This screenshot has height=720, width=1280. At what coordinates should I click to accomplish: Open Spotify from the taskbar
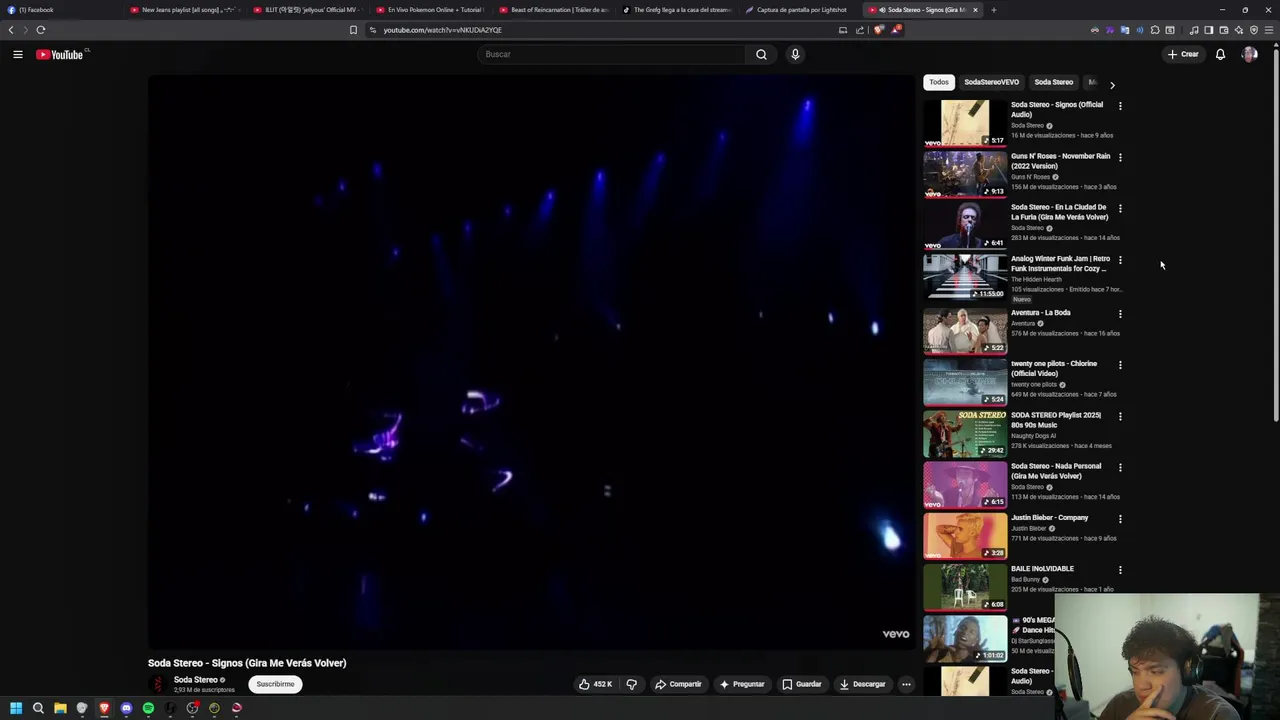(148, 708)
